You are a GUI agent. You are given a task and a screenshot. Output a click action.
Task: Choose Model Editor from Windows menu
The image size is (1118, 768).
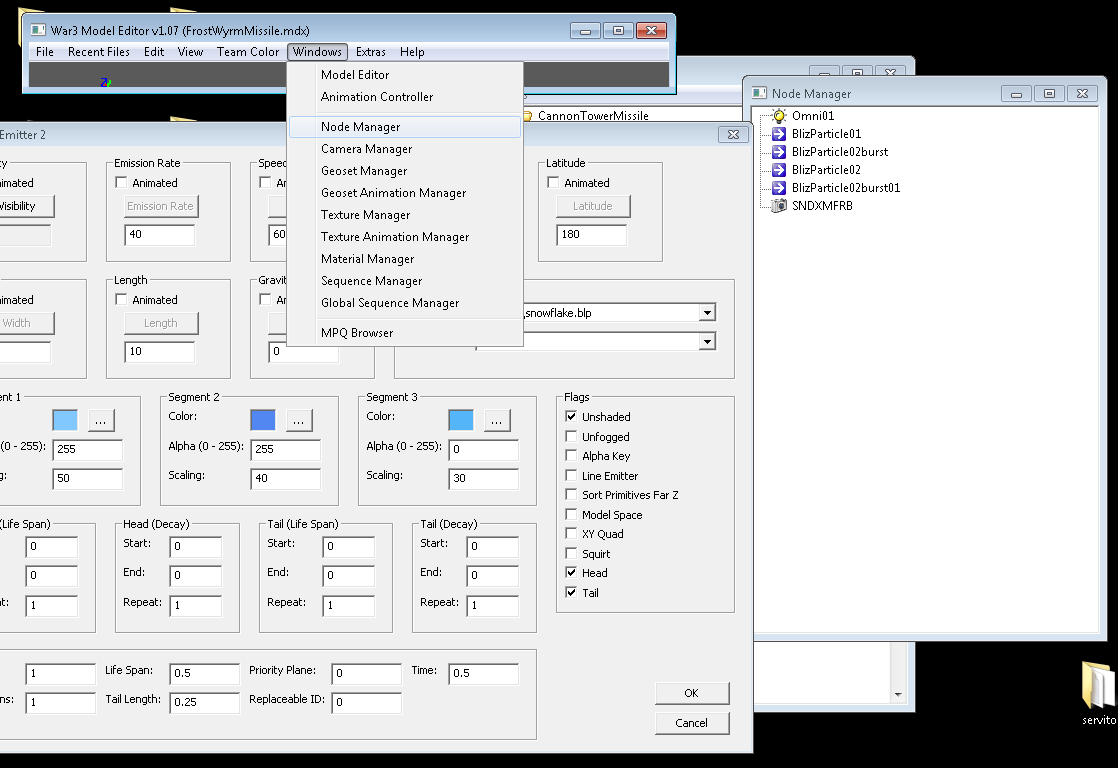(x=405, y=75)
